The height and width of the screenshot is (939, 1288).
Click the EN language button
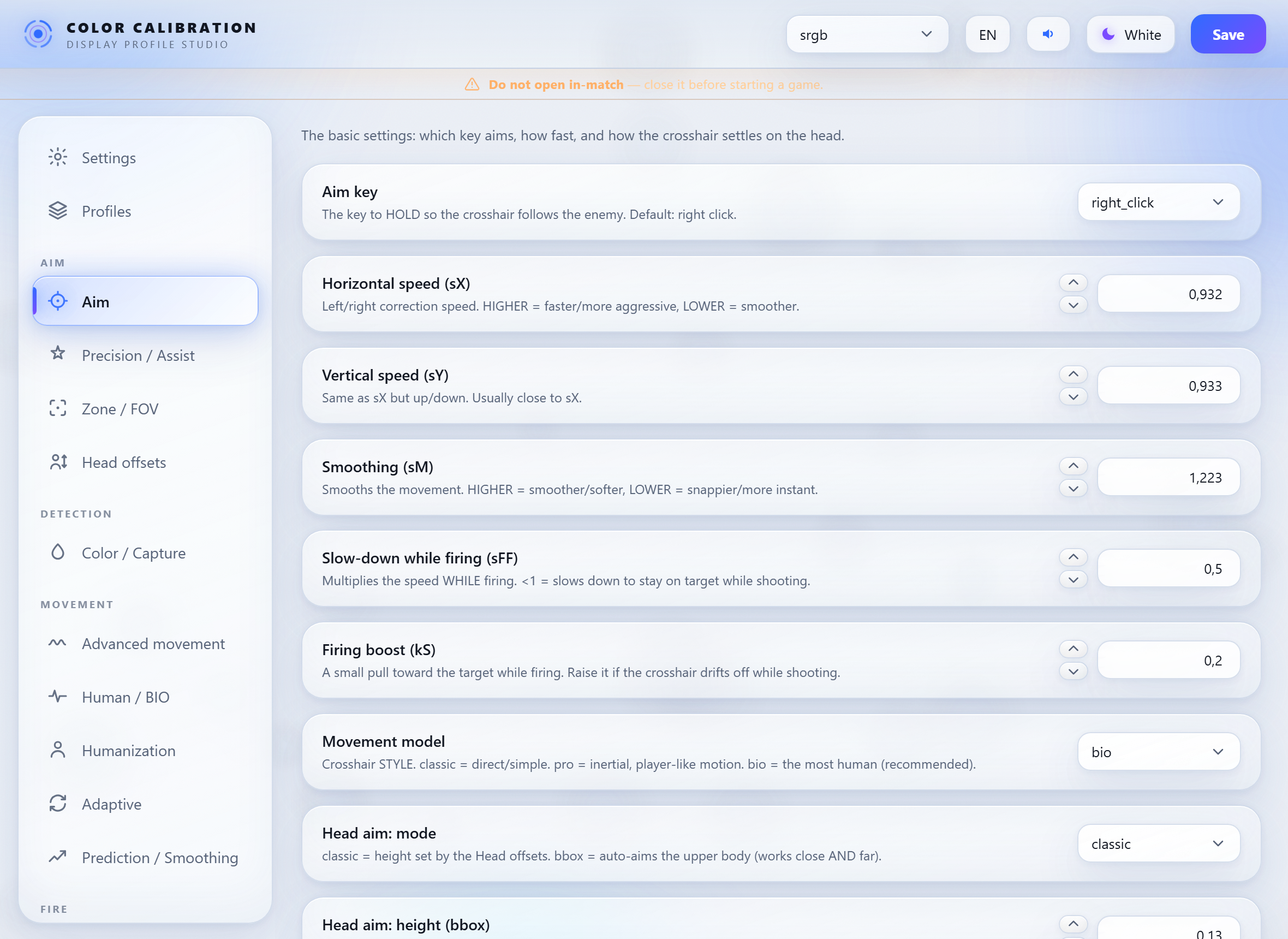[x=987, y=34]
